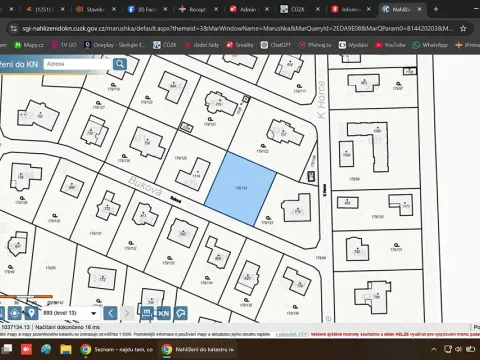Click the KN information tool button

click(163, 313)
